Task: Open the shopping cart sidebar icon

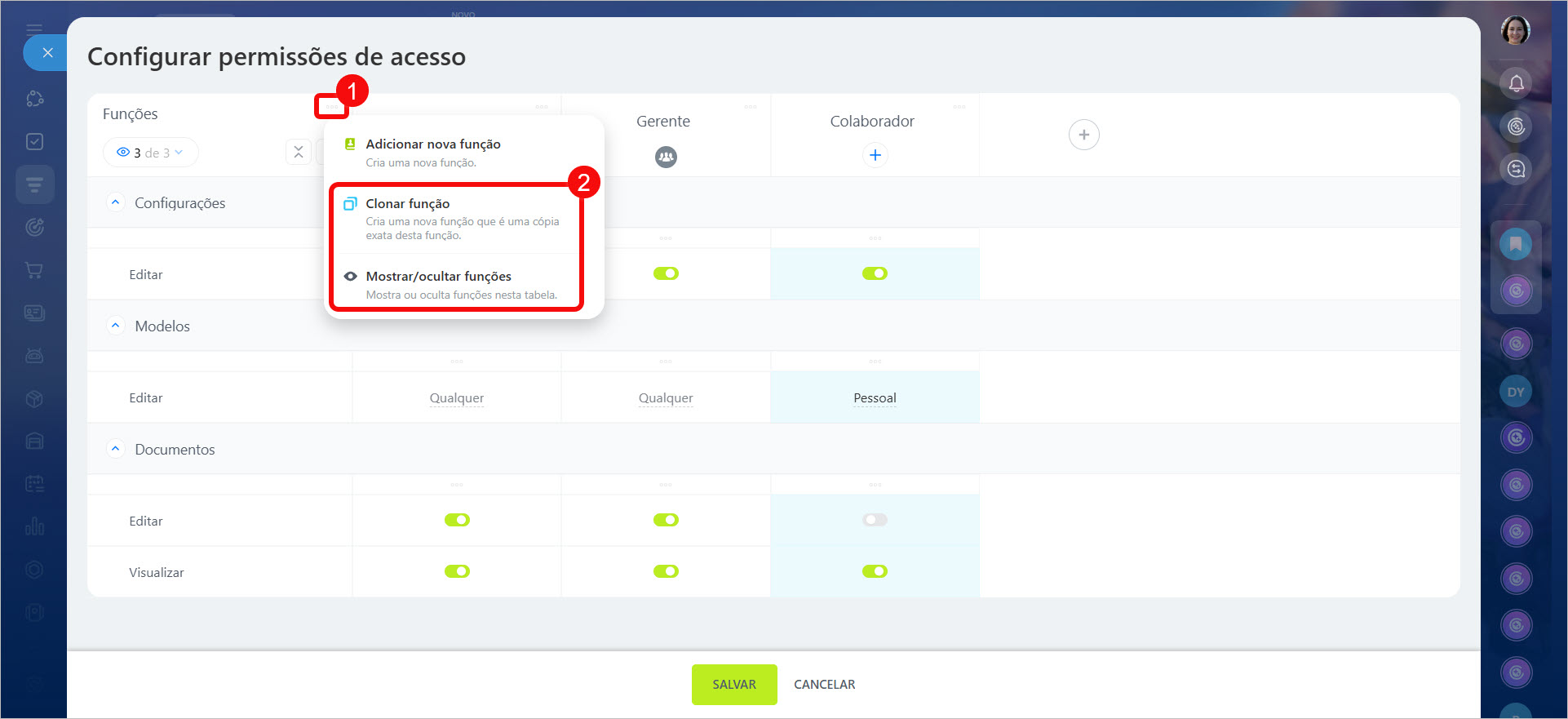Action: pyautogui.click(x=34, y=270)
